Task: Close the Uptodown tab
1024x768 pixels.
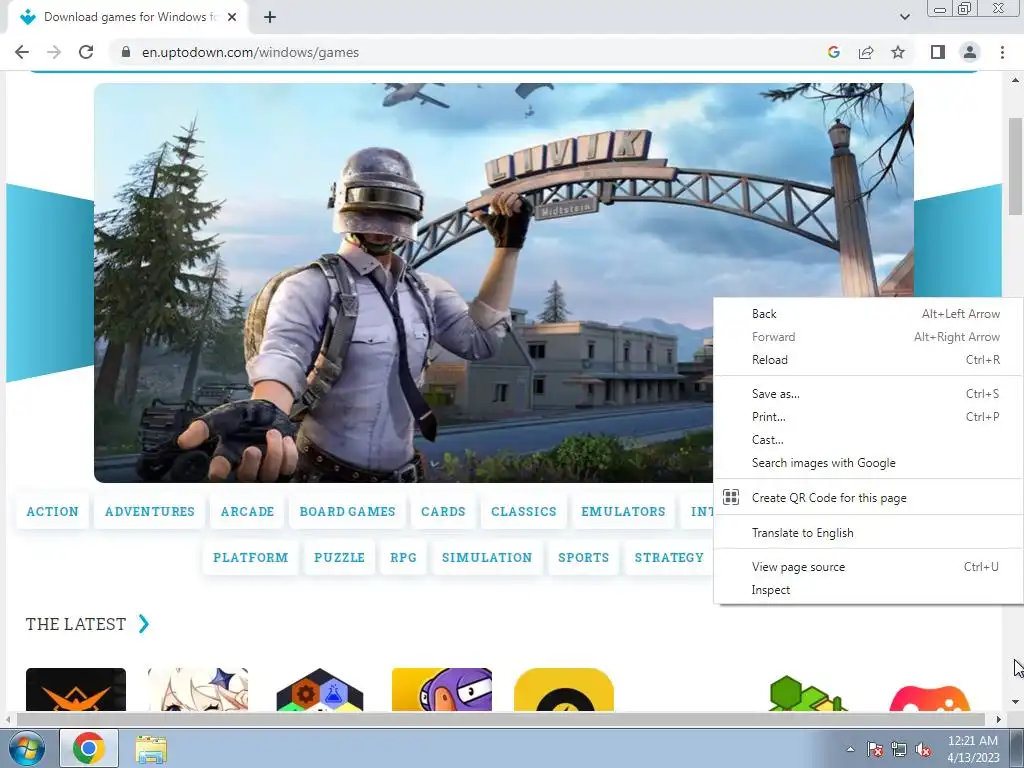Action: pyautogui.click(x=232, y=17)
